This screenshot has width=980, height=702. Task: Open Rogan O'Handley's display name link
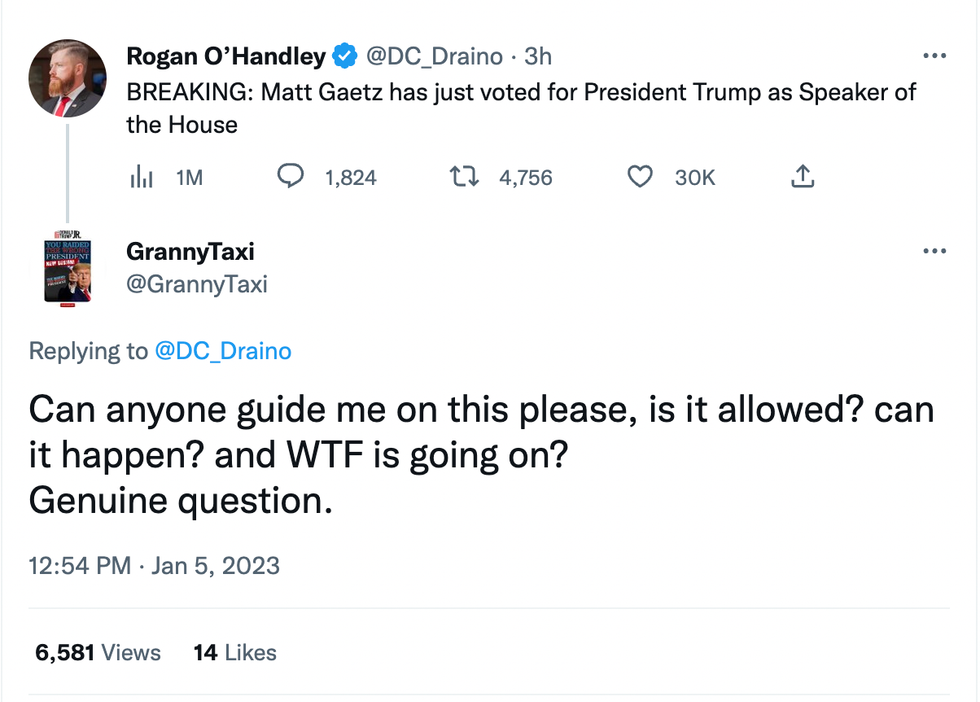point(226,57)
